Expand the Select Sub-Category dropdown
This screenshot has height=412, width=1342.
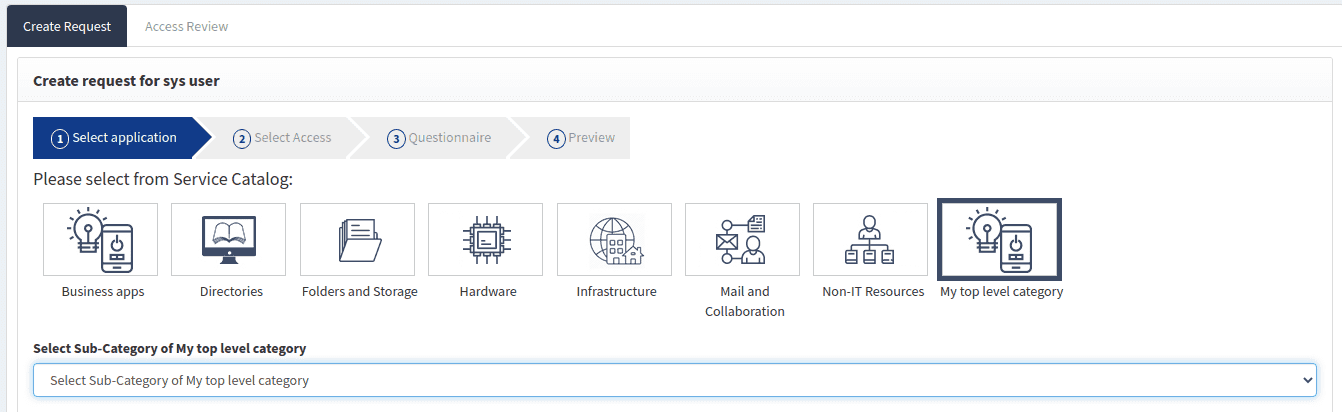pos(674,380)
